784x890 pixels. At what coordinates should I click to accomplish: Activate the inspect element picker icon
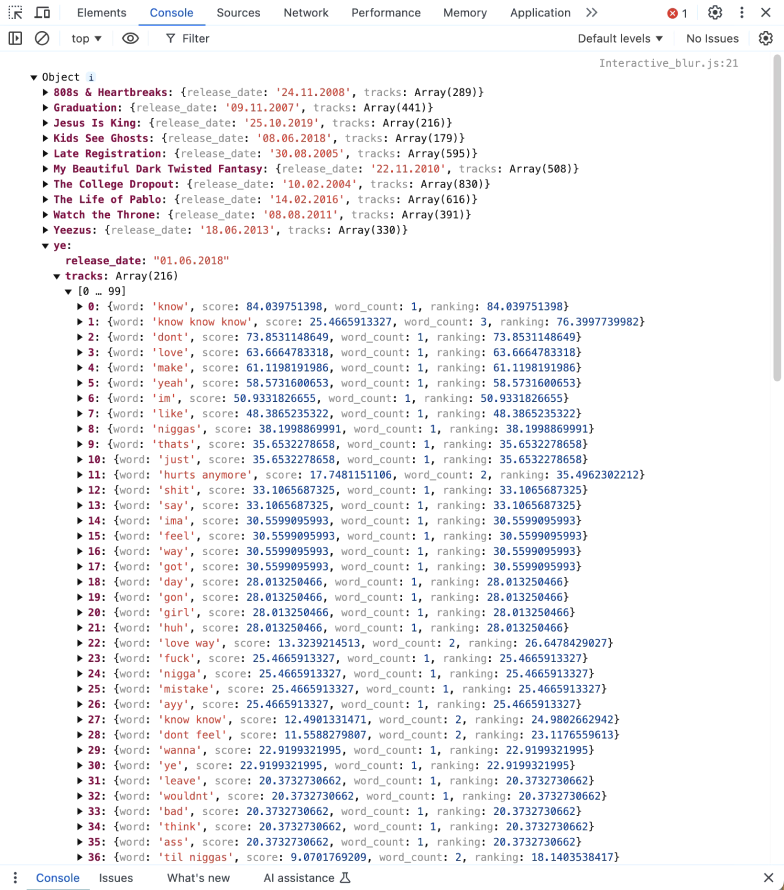click(15, 12)
